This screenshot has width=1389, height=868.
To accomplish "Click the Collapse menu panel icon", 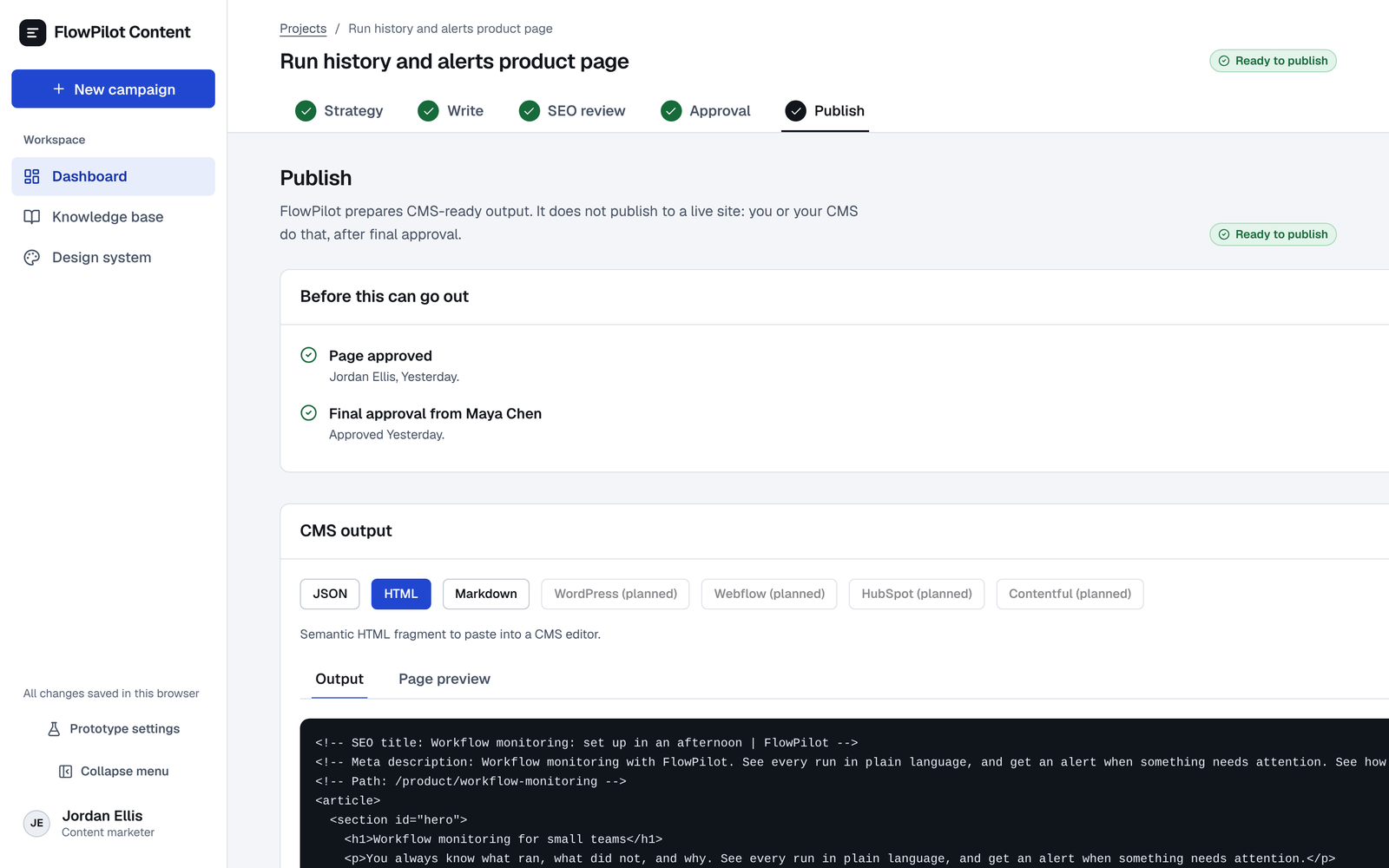I will 65,772.
